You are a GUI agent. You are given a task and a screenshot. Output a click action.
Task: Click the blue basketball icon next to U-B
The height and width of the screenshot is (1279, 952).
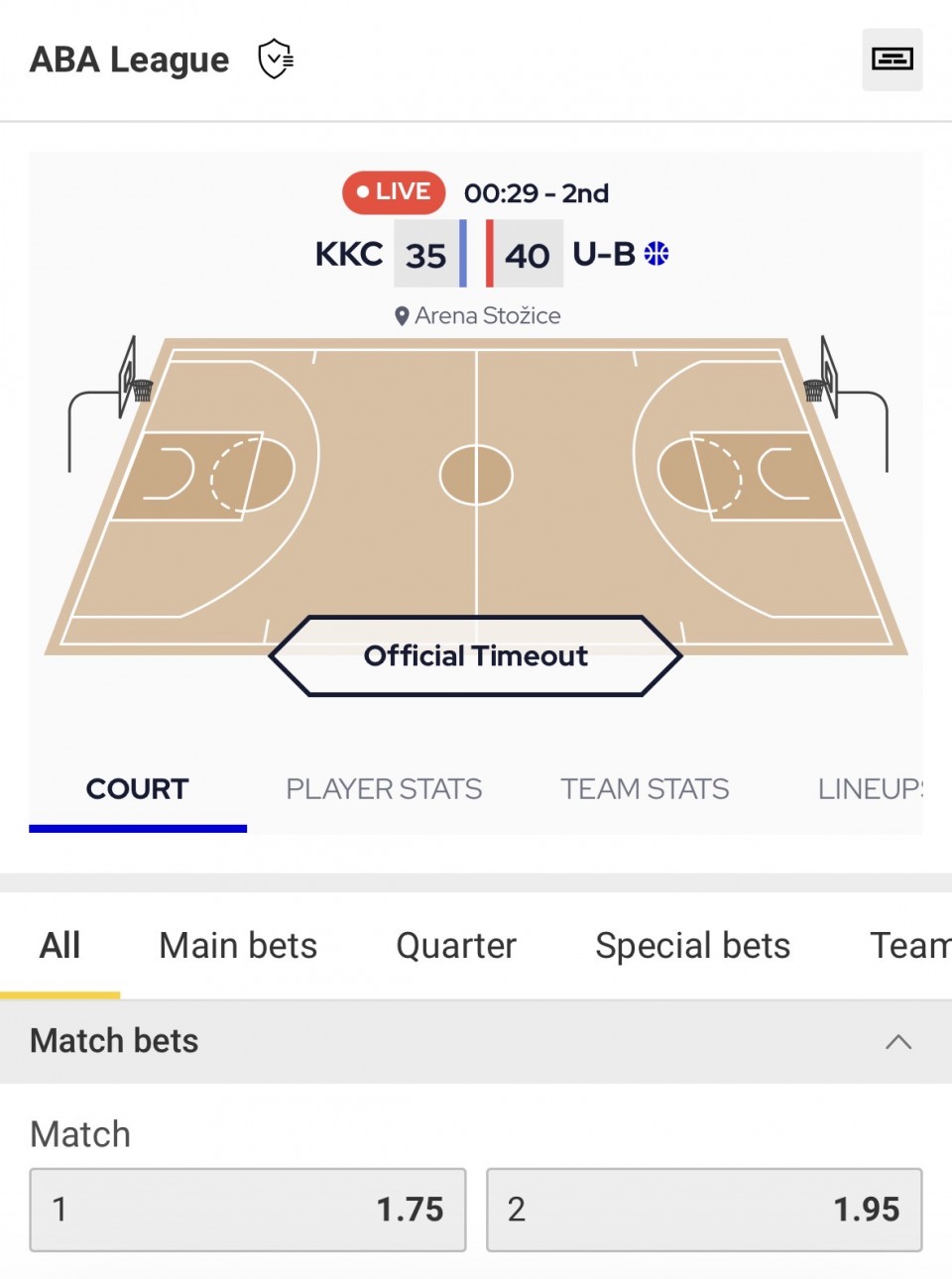tap(656, 254)
